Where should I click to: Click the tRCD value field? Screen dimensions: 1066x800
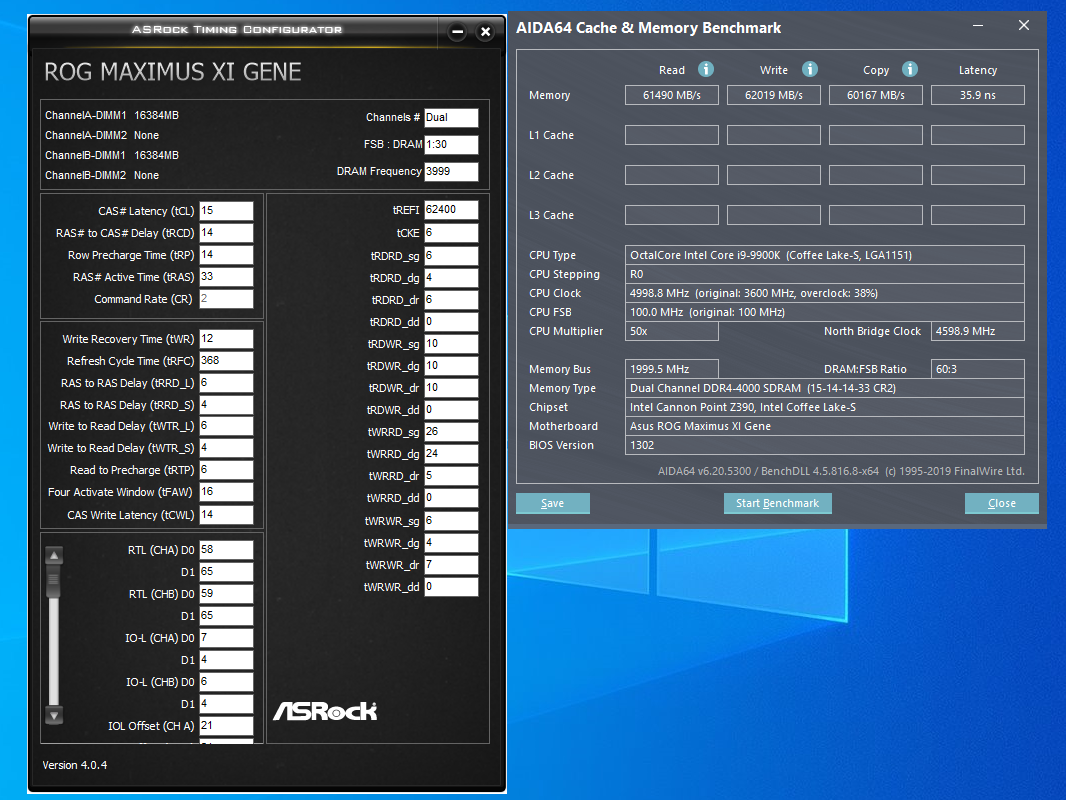(x=226, y=232)
